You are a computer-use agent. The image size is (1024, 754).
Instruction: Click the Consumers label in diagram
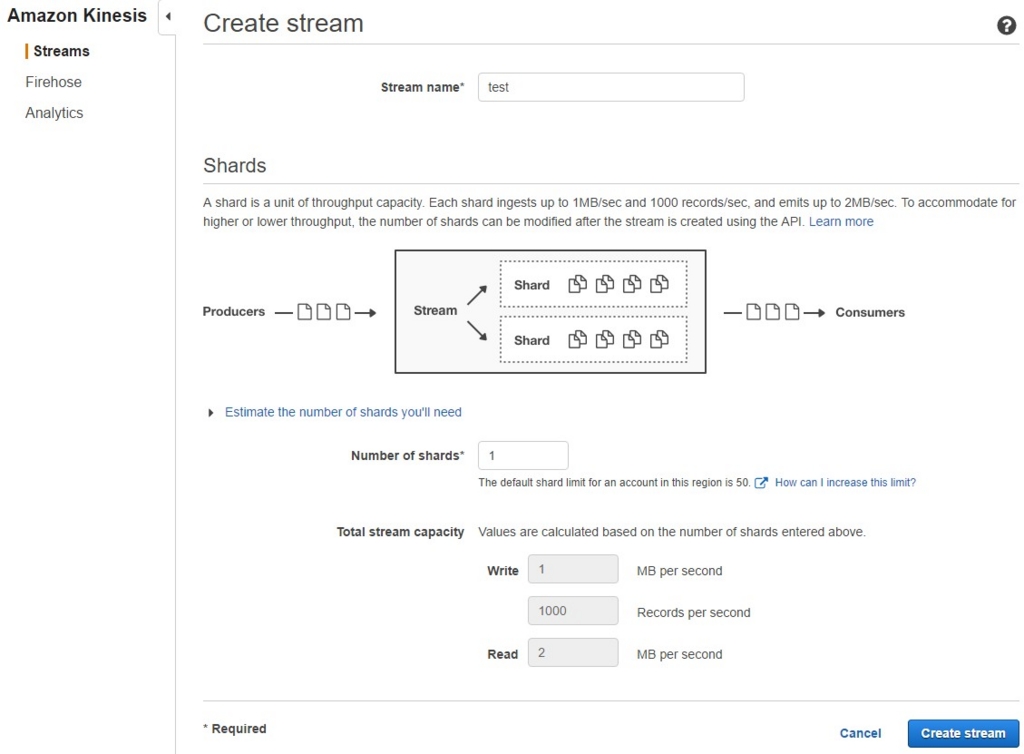tap(870, 312)
